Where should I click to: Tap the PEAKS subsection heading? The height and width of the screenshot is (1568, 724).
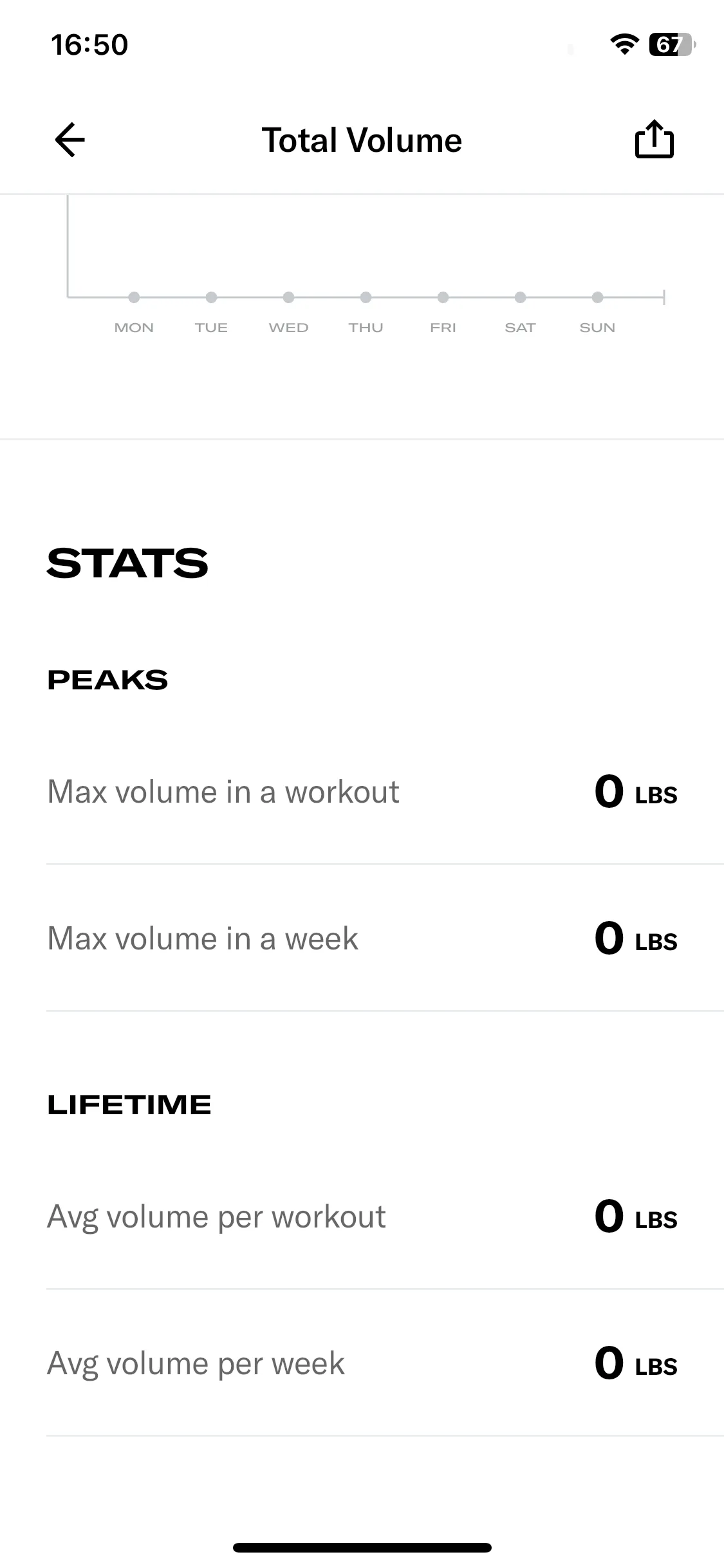pyautogui.click(x=107, y=680)
